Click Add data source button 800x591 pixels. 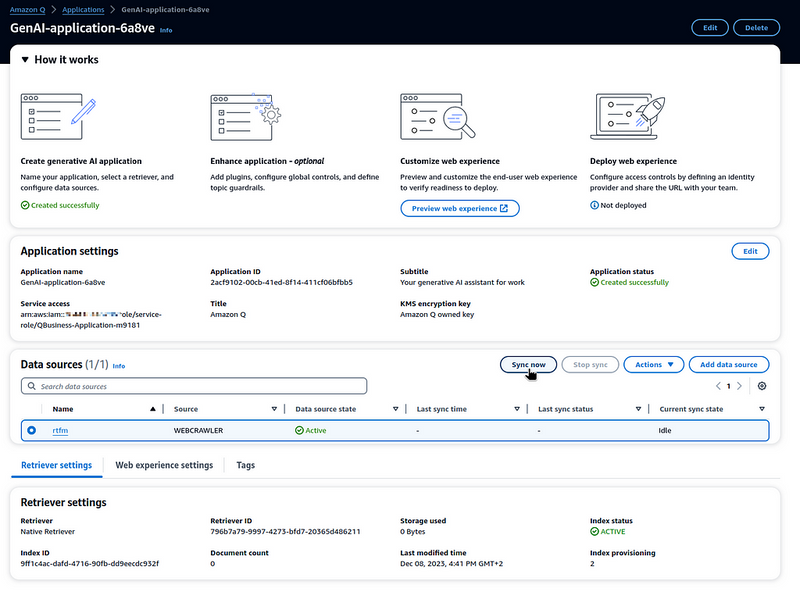tap(729, 364)
